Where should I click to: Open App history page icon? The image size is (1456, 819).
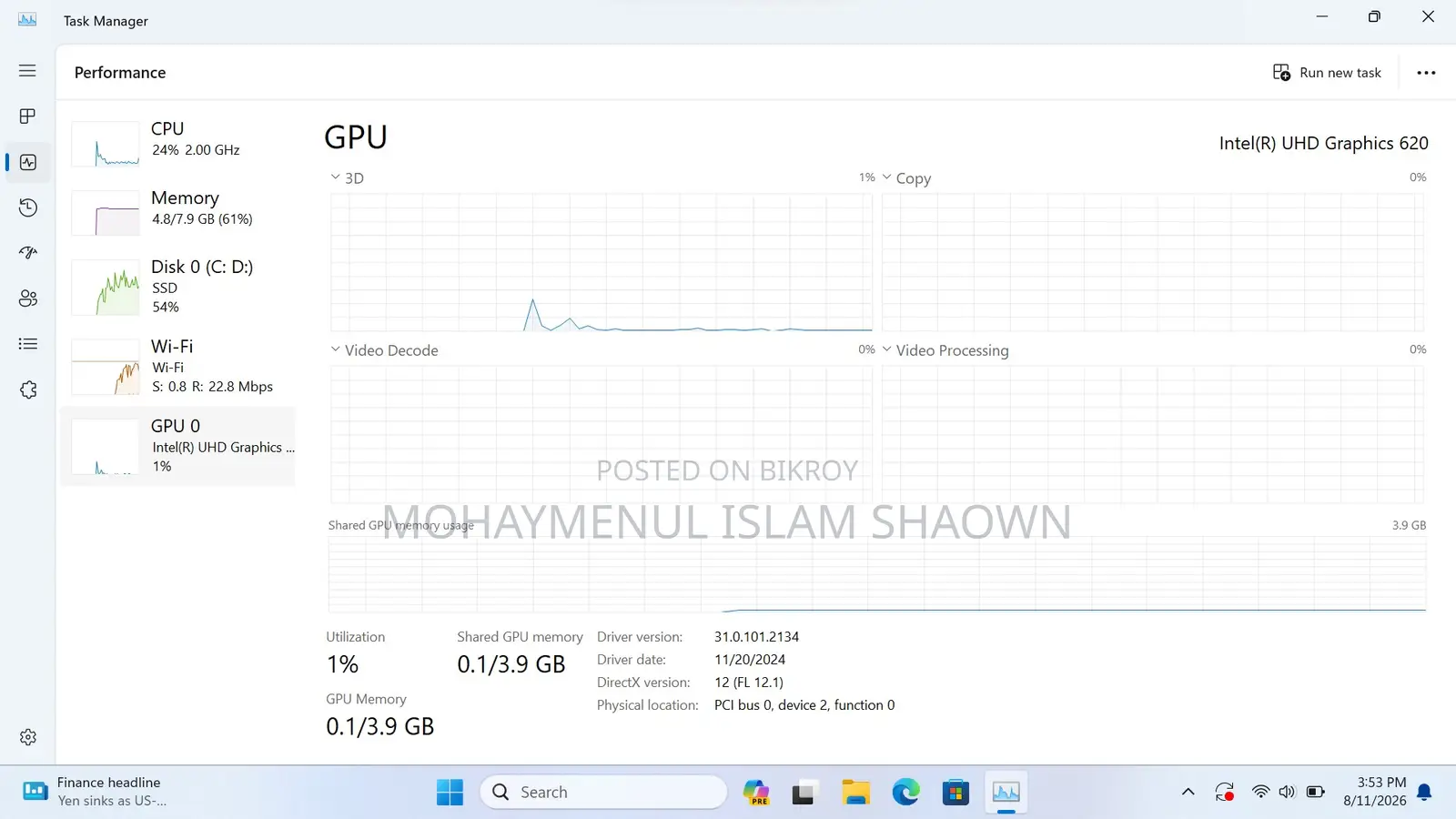[x=28, y=207]
